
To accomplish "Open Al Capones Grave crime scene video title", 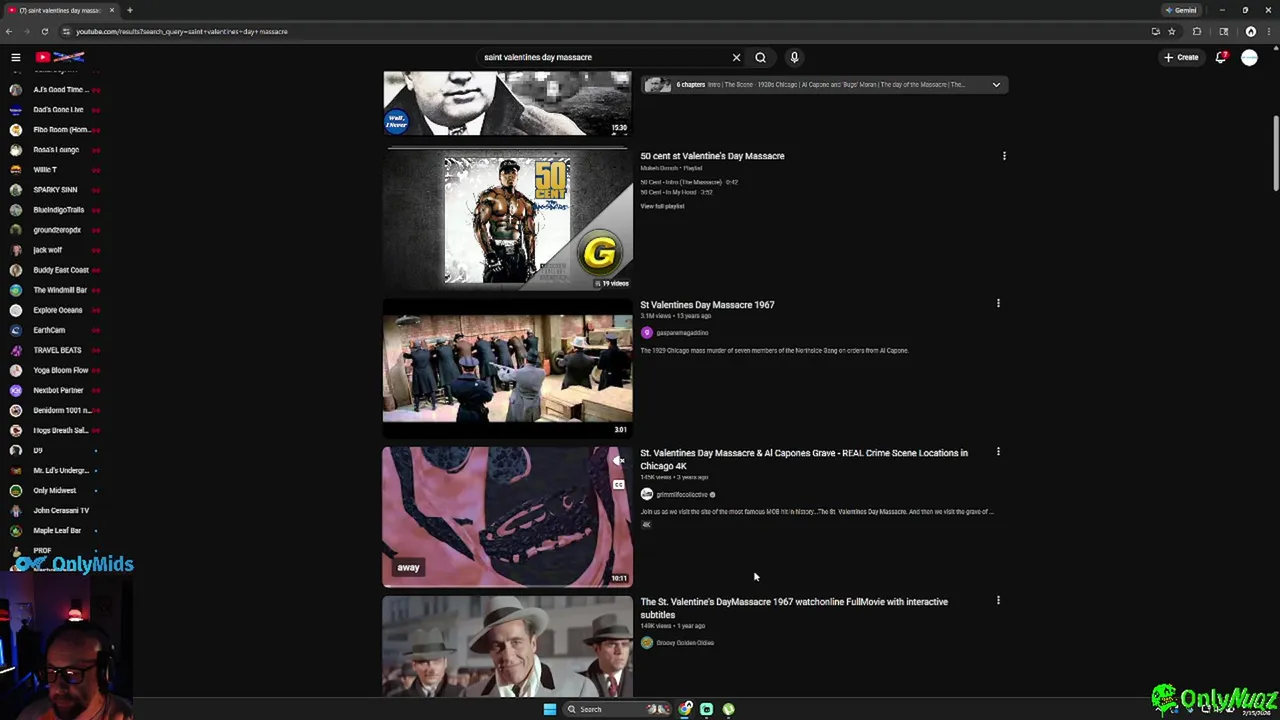I will coord(804,459).
